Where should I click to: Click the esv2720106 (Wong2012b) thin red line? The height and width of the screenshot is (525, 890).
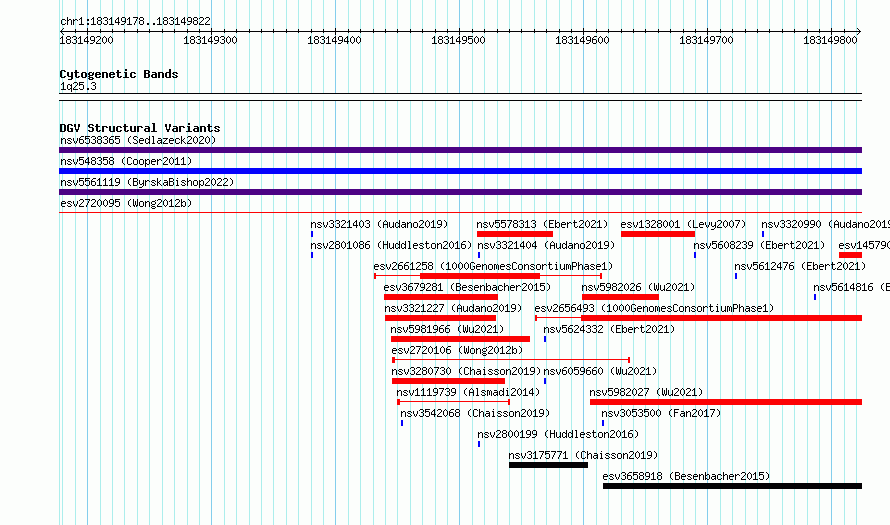(511, 360)
